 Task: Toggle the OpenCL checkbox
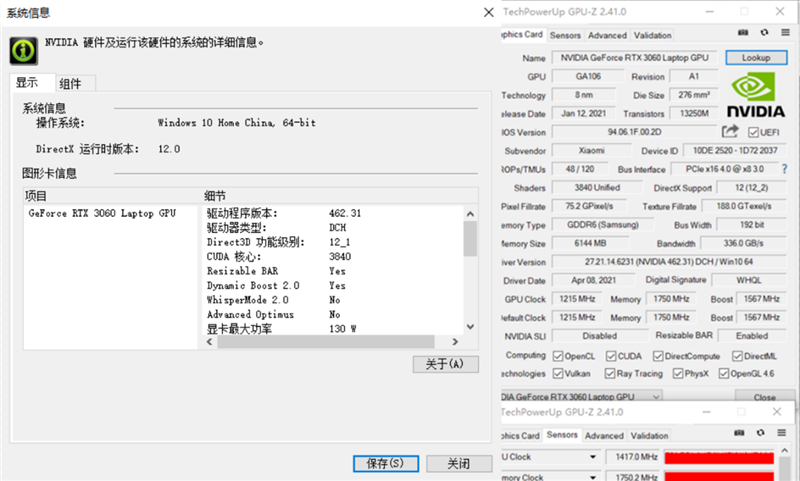[558, 356]
